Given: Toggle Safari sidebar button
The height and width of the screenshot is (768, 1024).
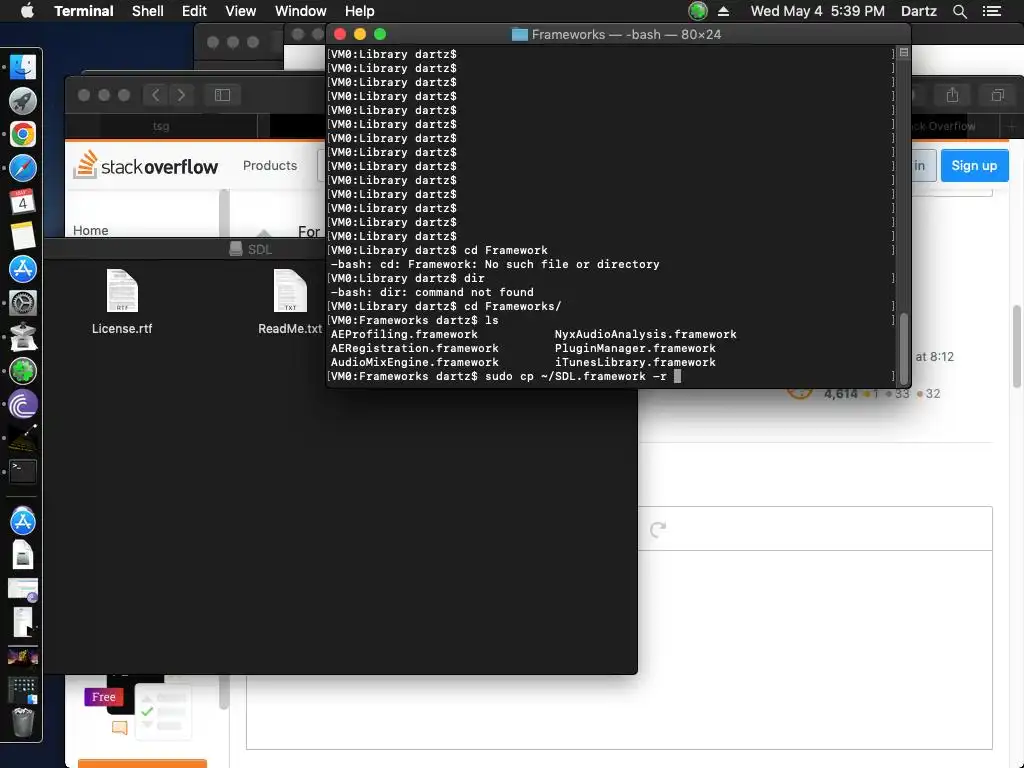Looking at the screenshot, I should (222, 95).
